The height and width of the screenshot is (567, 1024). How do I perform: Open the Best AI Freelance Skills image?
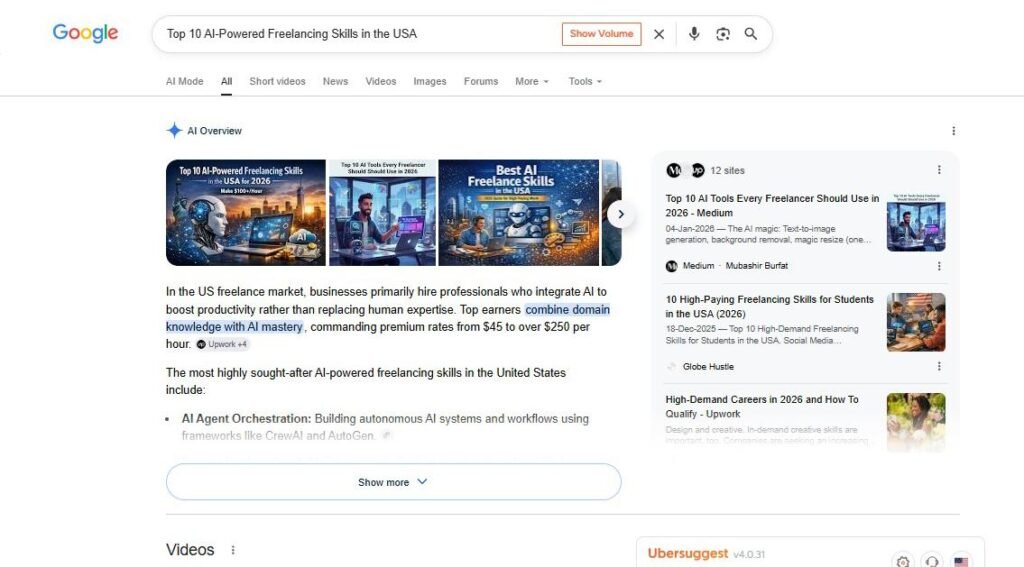coord(519,213)
